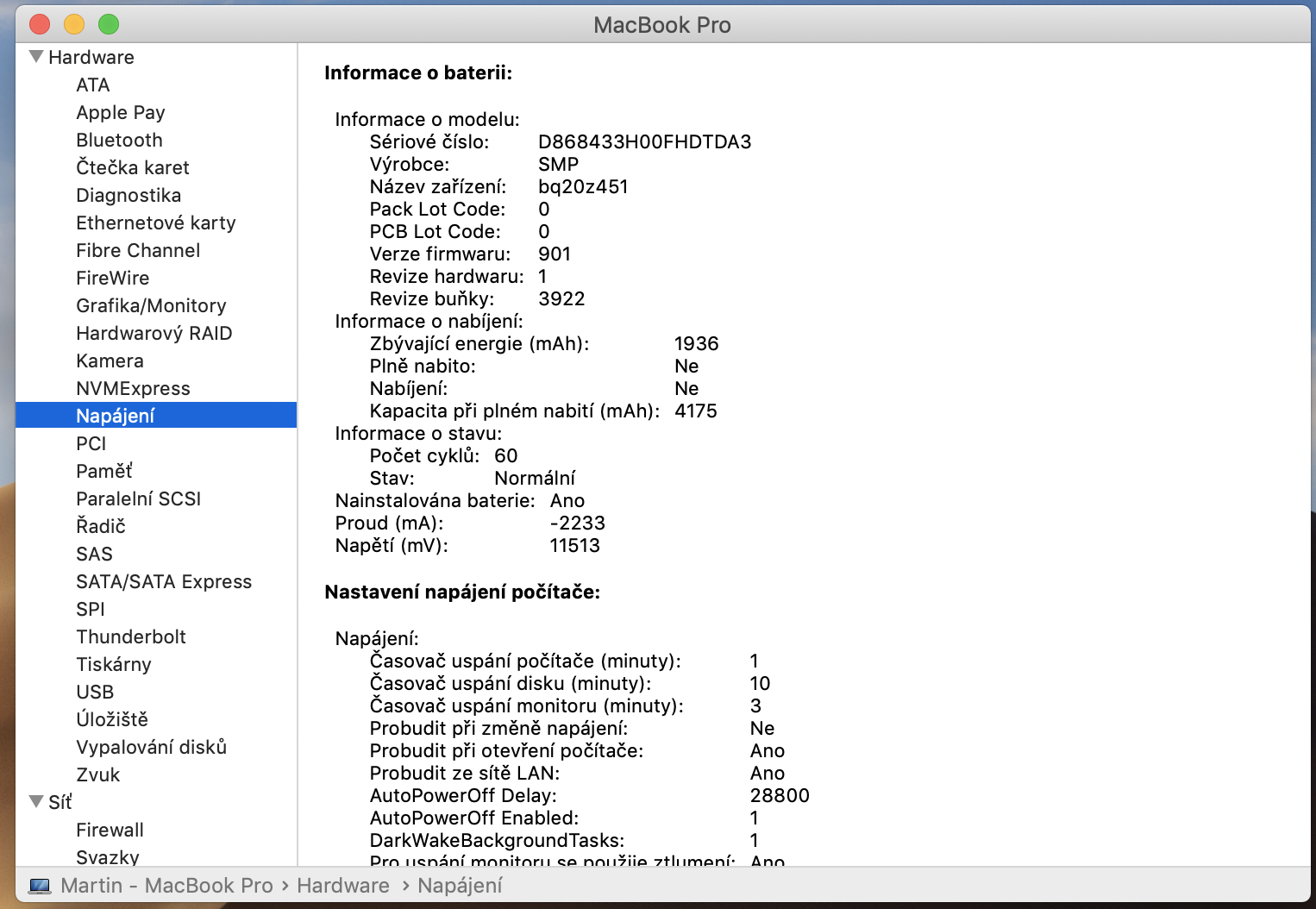Screen dimensions: 1316x909
Task: Click battery serial number D868433H00FHDTDA3
Action: point(645,141)
